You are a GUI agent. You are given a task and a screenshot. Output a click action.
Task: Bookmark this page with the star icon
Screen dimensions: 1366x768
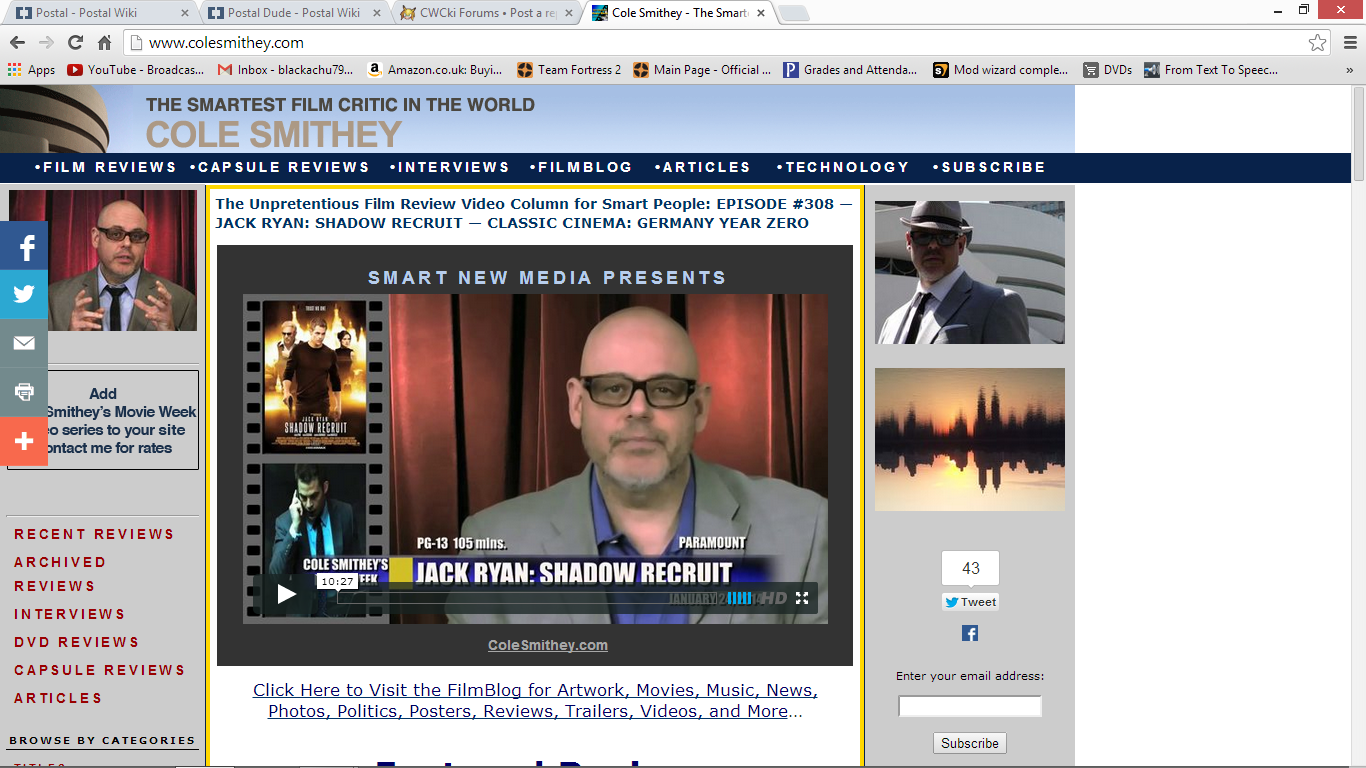pos(1317,43)
